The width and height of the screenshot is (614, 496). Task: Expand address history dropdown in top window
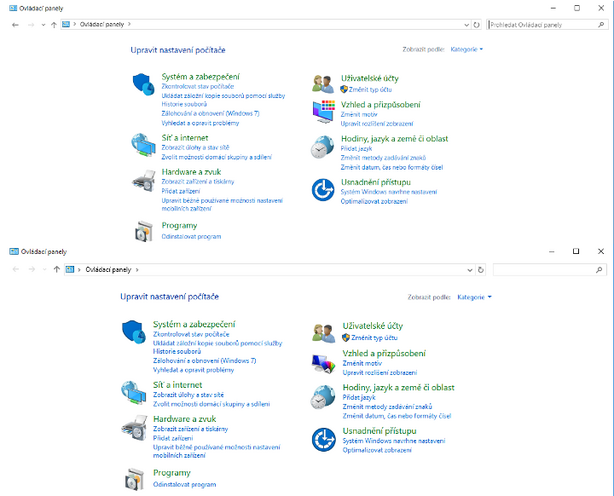click(466, 25)
